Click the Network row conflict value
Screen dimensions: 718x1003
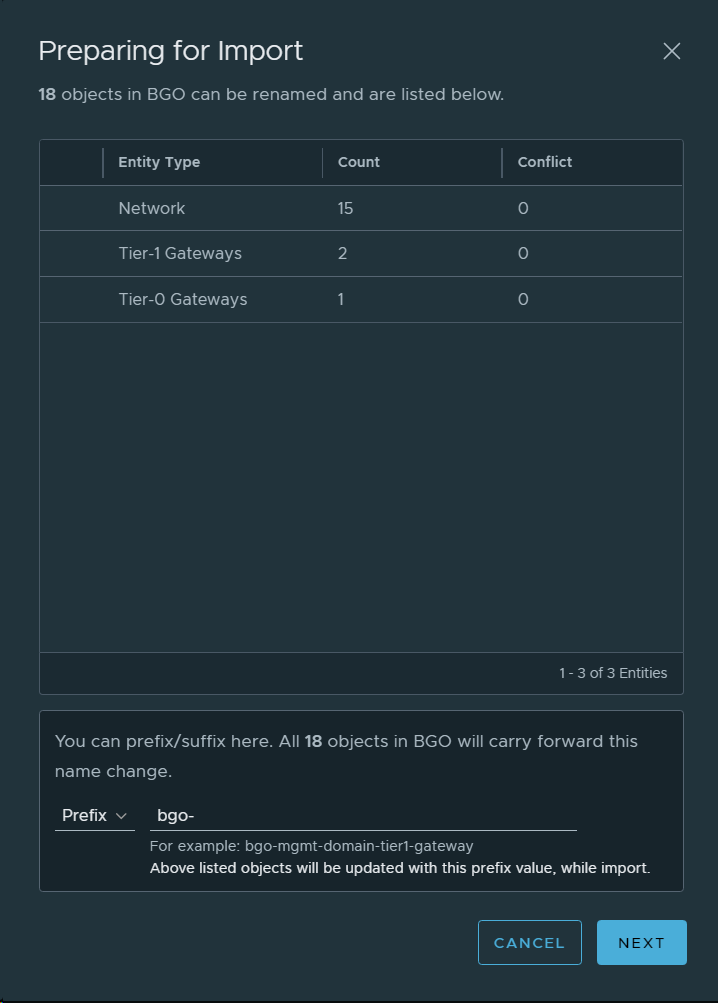click(x=523, y=208)
